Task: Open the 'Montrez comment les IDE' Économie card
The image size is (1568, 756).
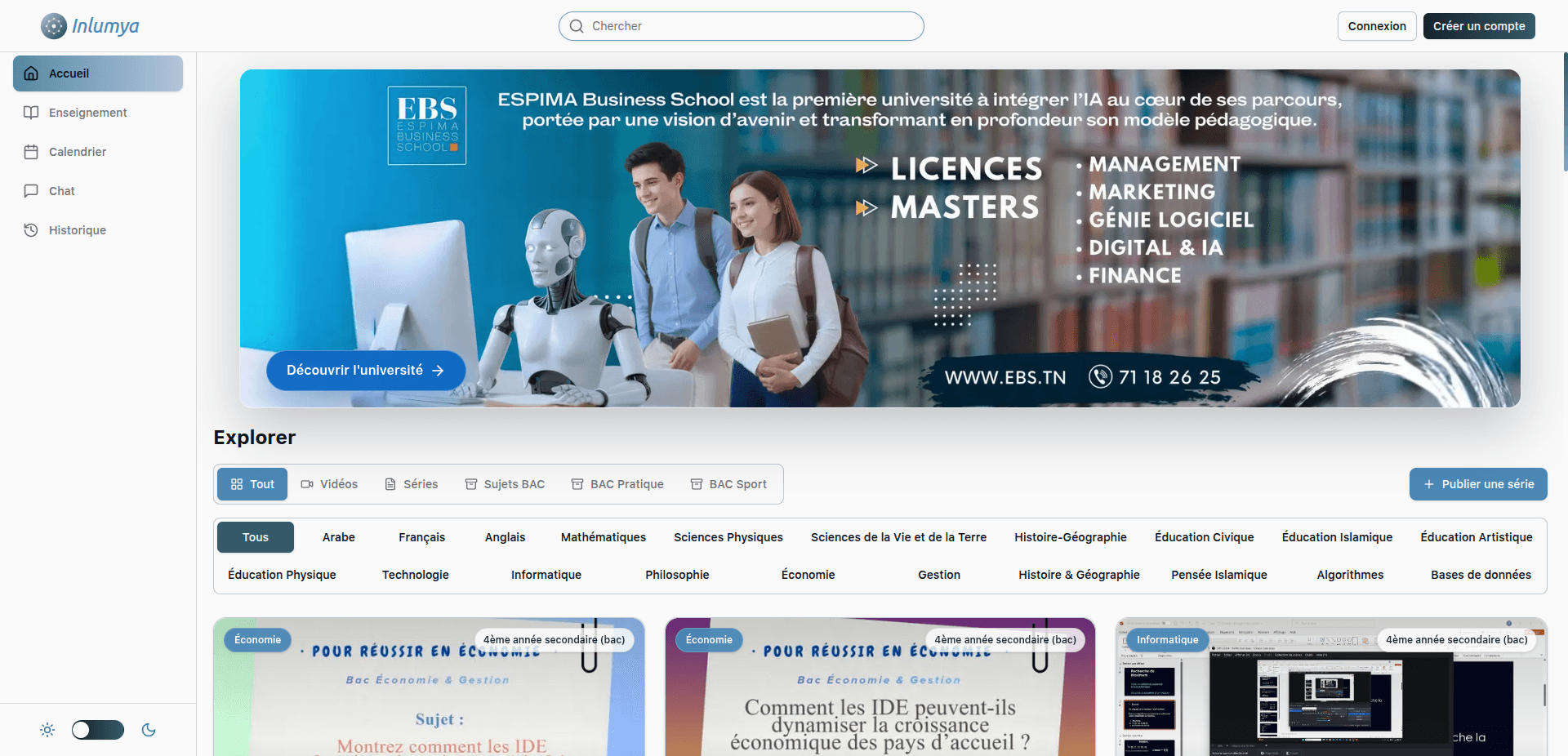Action: 429,687
